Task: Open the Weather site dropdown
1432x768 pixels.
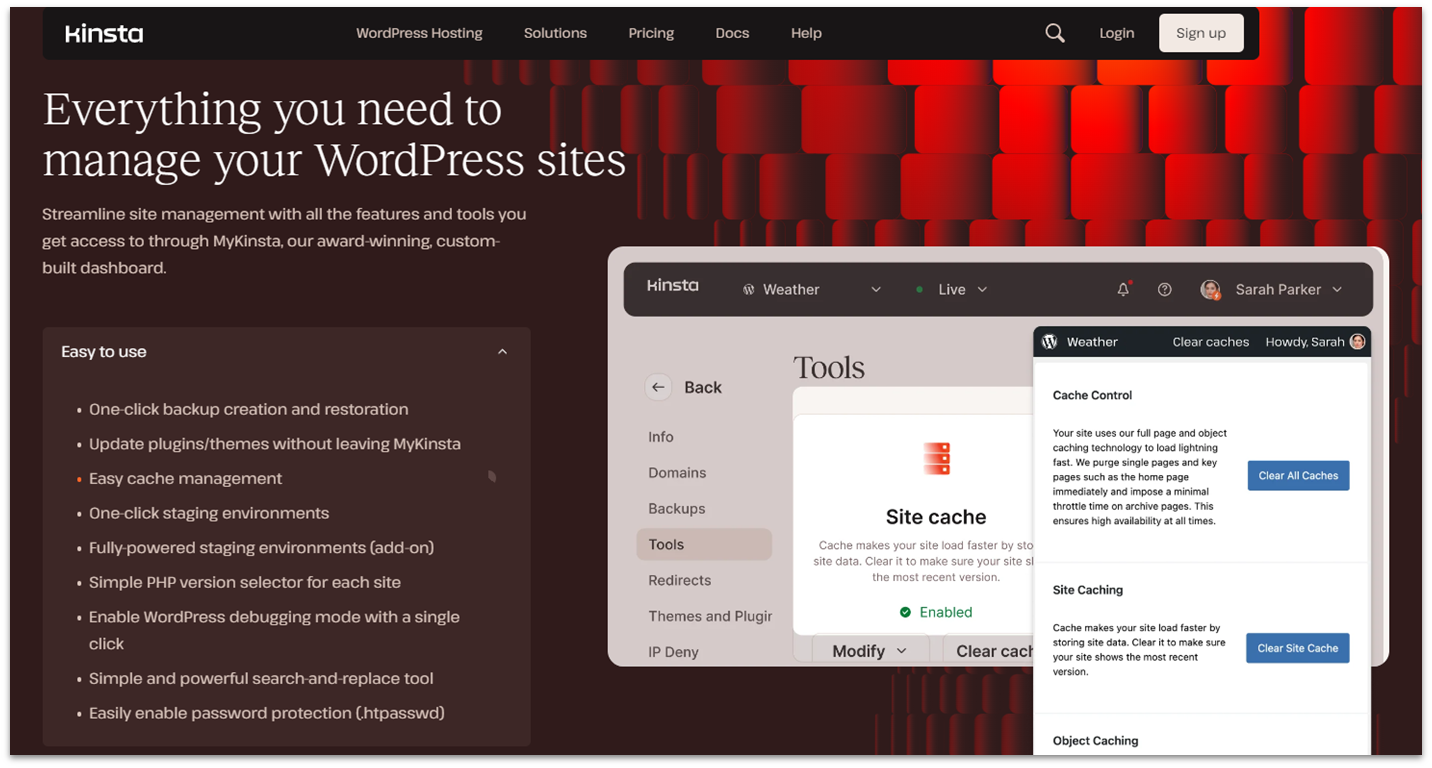Action: click(812, 289)
